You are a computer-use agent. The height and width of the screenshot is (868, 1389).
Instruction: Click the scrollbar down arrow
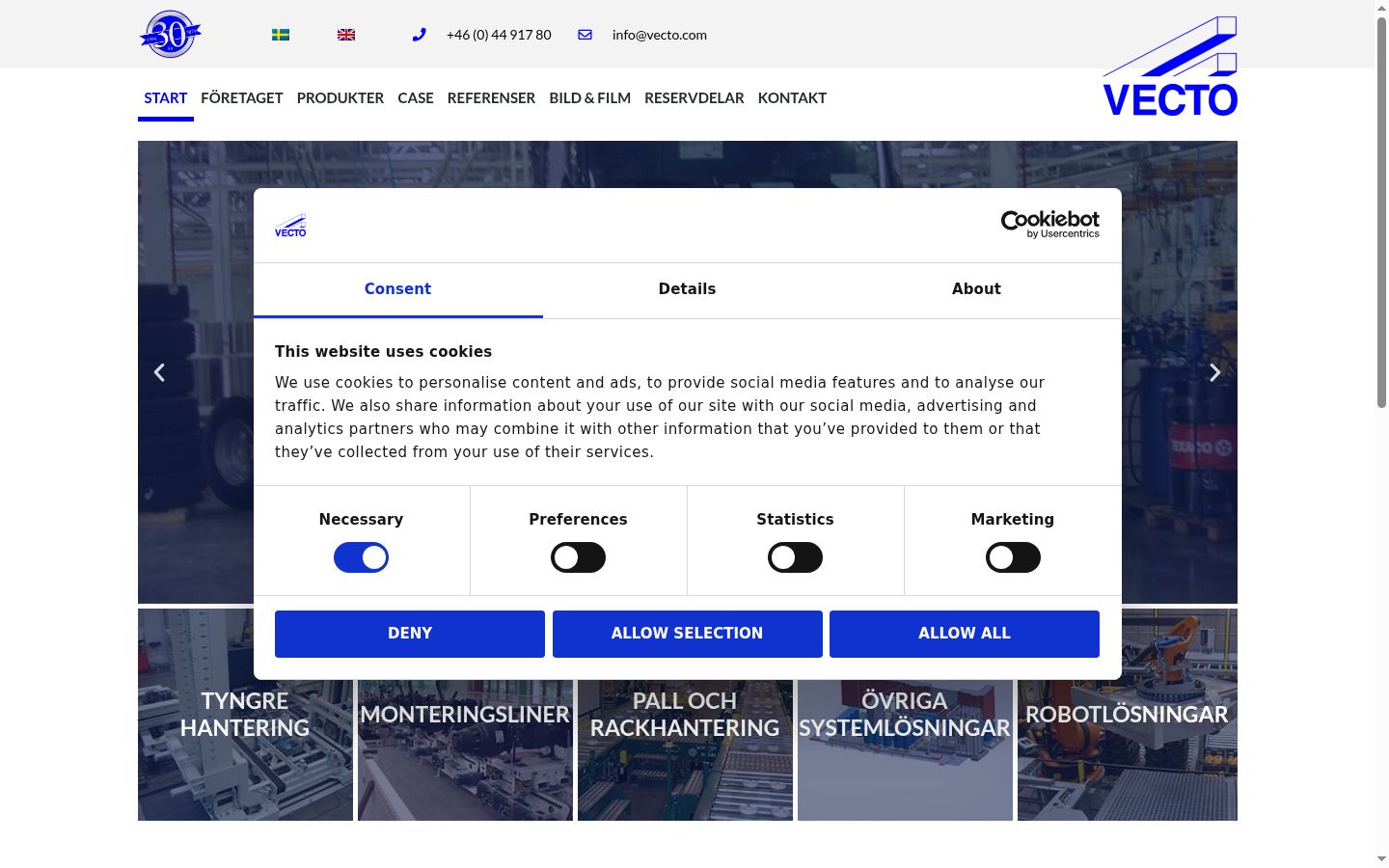point(1381,859)
